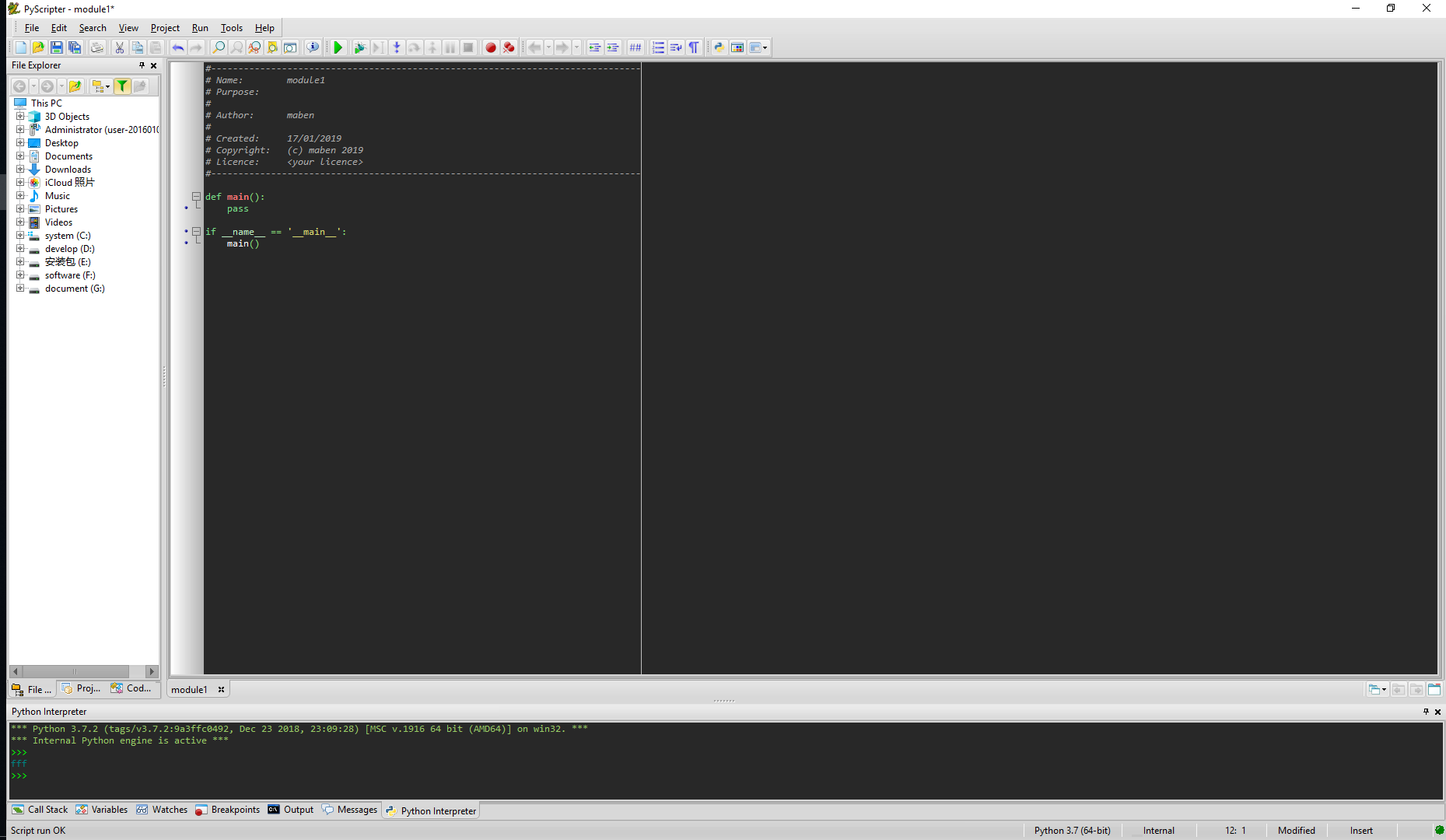The width and height of the screenshot is (1446, 840).
Task: Open File Explorer forward history dropdown
Action: click(x=61, y=86)
